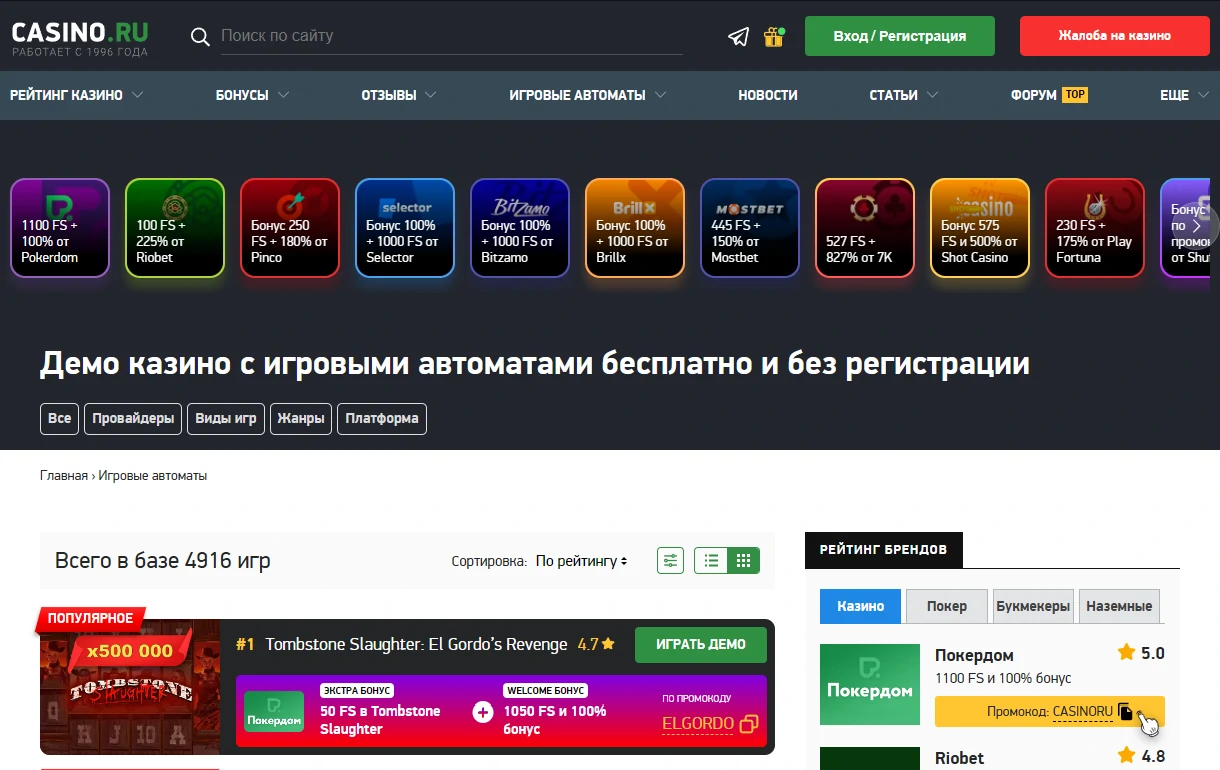Select the Все filter chip
This screenshot has width=1220, height=770.
pos(60,418)
